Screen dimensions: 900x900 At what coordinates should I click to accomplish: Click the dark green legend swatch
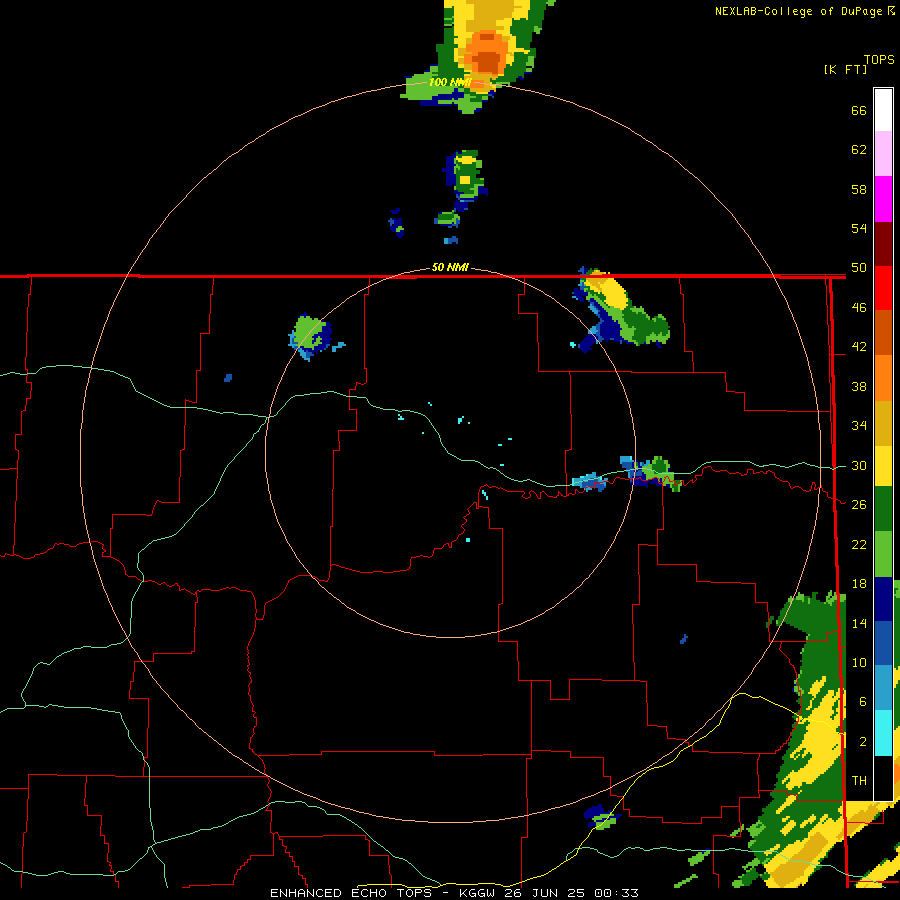pyautogui.click(x=883, y=509)
